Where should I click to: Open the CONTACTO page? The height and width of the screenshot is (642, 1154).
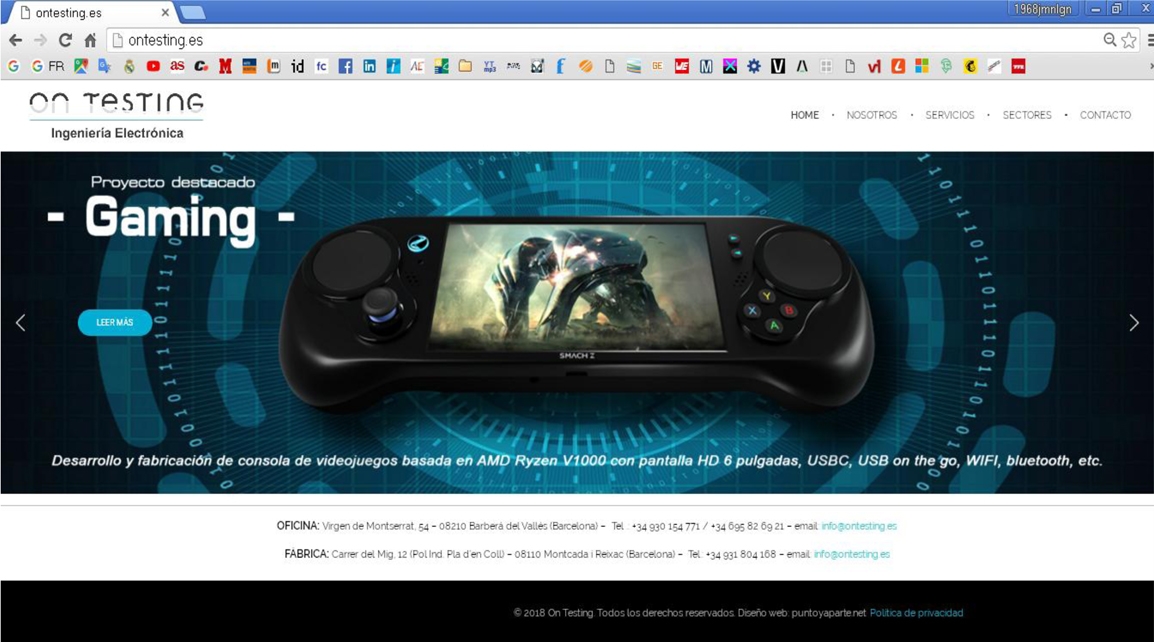[1105, 115]
